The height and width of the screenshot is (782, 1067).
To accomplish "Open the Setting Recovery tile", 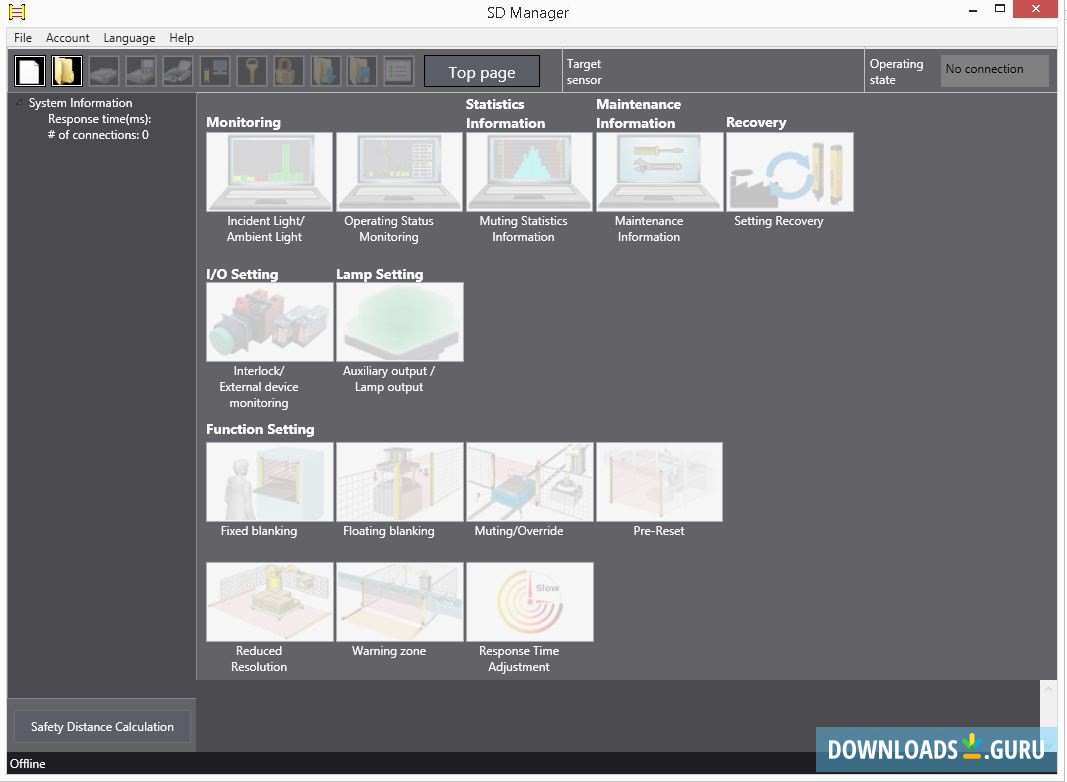I will click(789, 172).
